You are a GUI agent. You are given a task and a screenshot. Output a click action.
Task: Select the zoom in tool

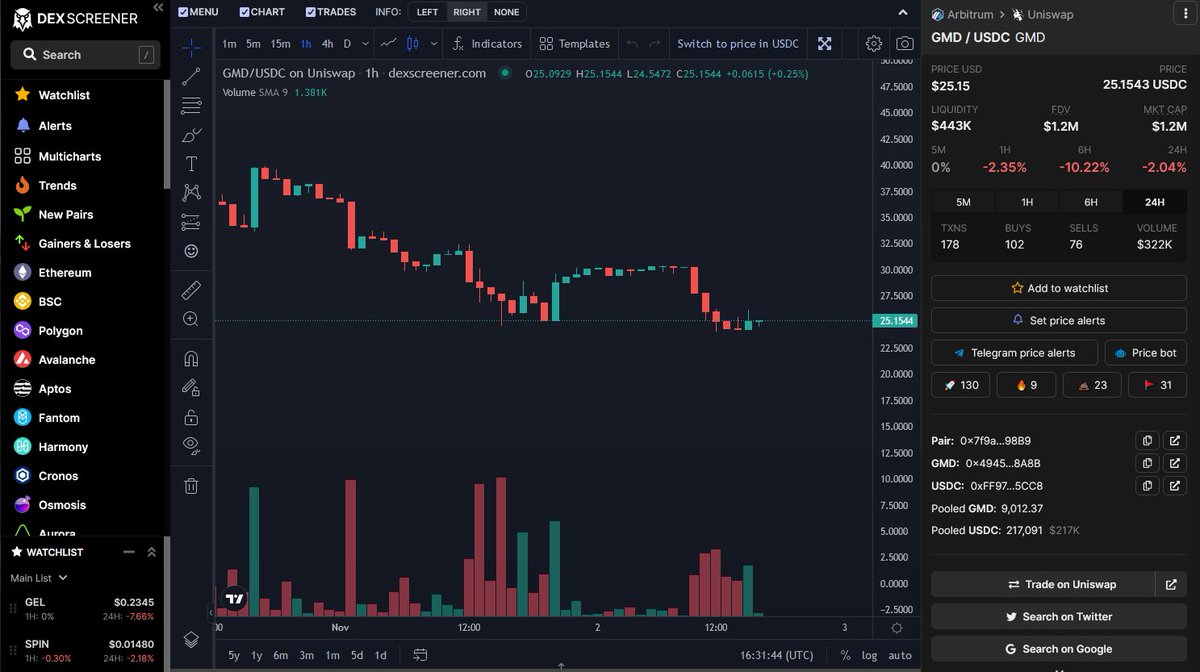pos(191,319)
